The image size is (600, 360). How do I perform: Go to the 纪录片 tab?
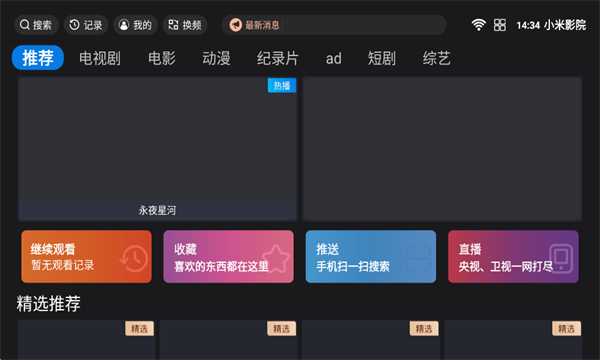277,58
